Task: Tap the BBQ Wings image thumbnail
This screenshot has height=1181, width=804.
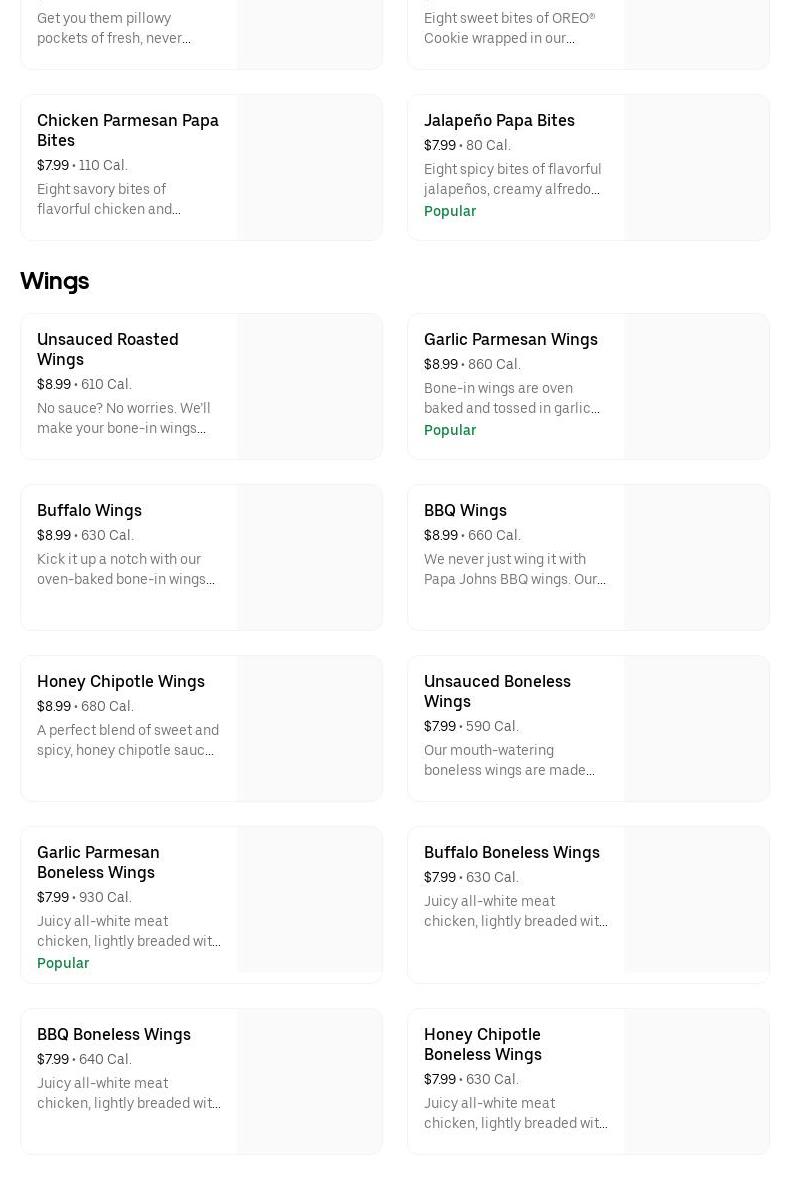Action: pyautogui.click(x=696, y=558)
